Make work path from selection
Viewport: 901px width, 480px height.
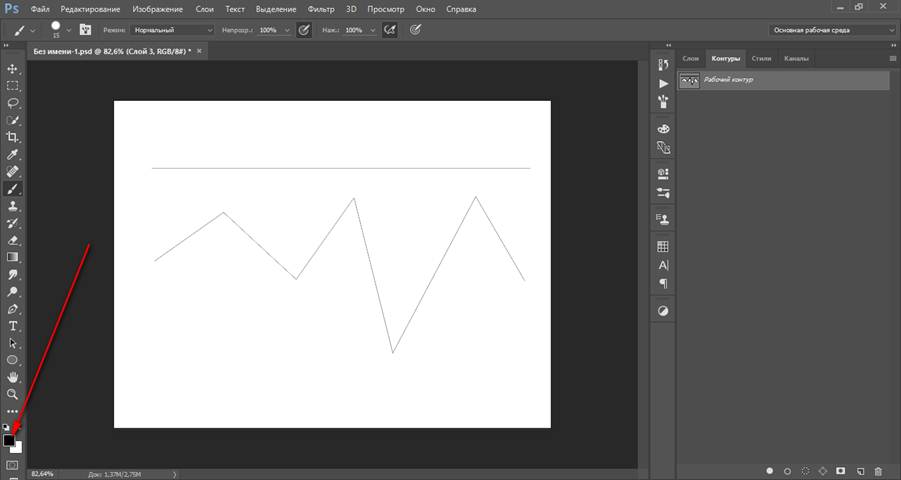coord(823,471)
